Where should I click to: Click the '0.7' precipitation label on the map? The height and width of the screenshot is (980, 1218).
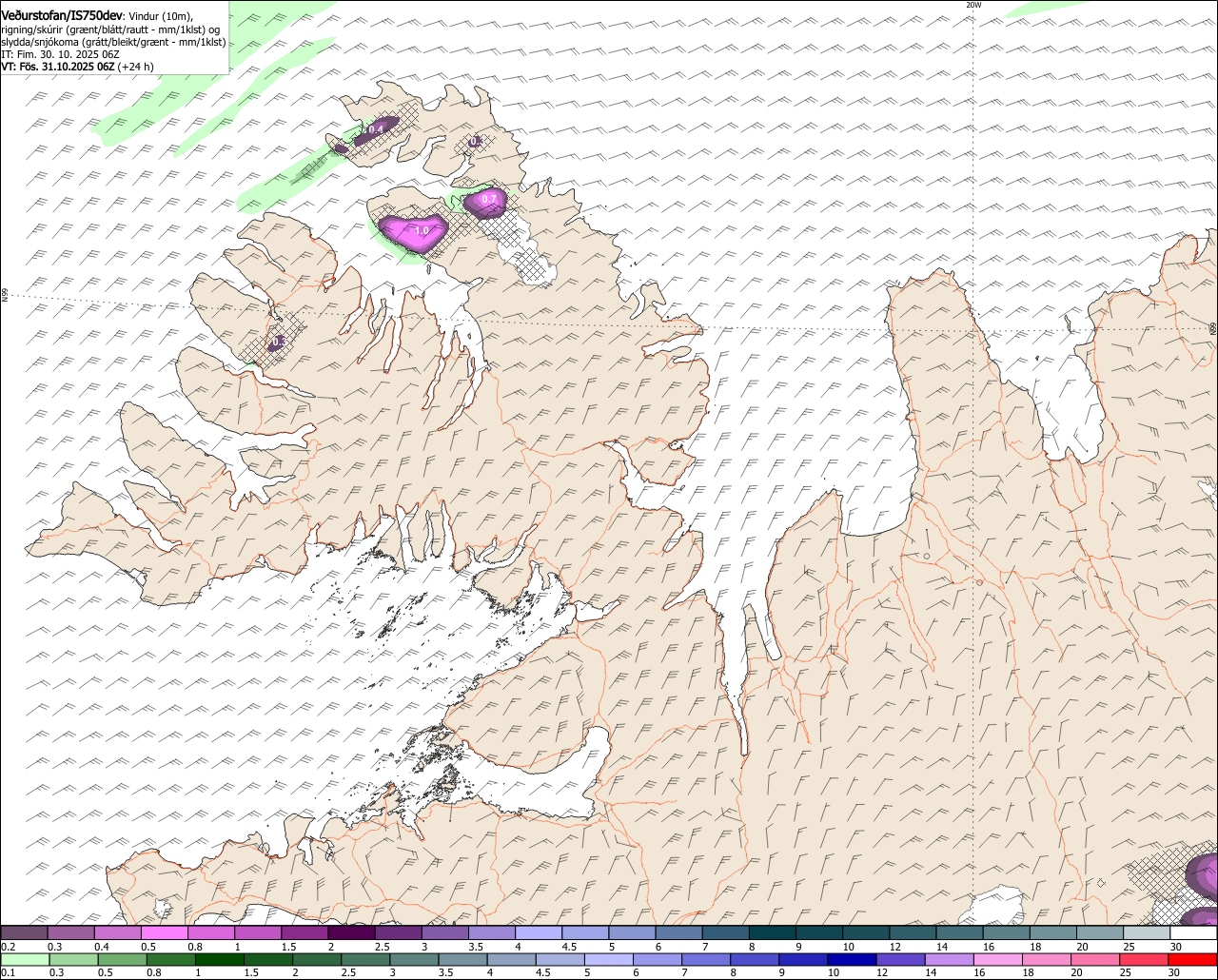coord(489,199)
